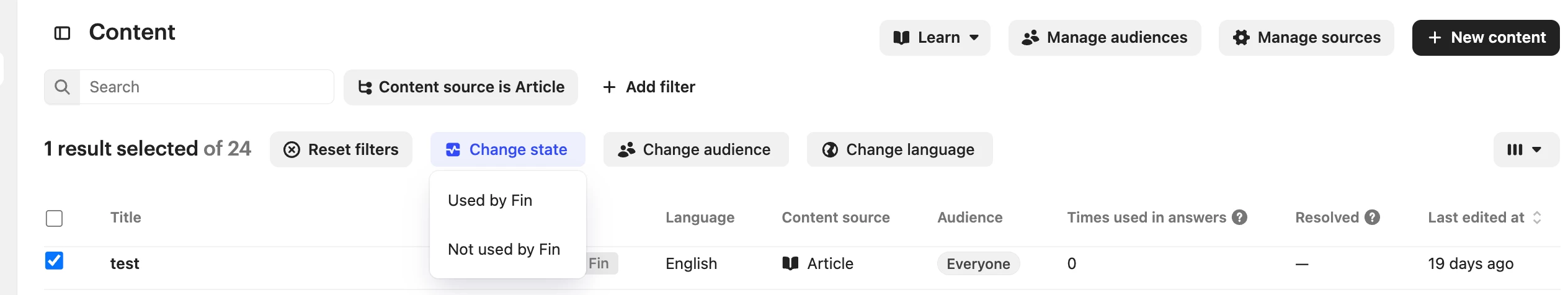Viewport: 1568px width, 295px height.
Task: Open the Learn dropdown
Action: click(x=935, y=38)
